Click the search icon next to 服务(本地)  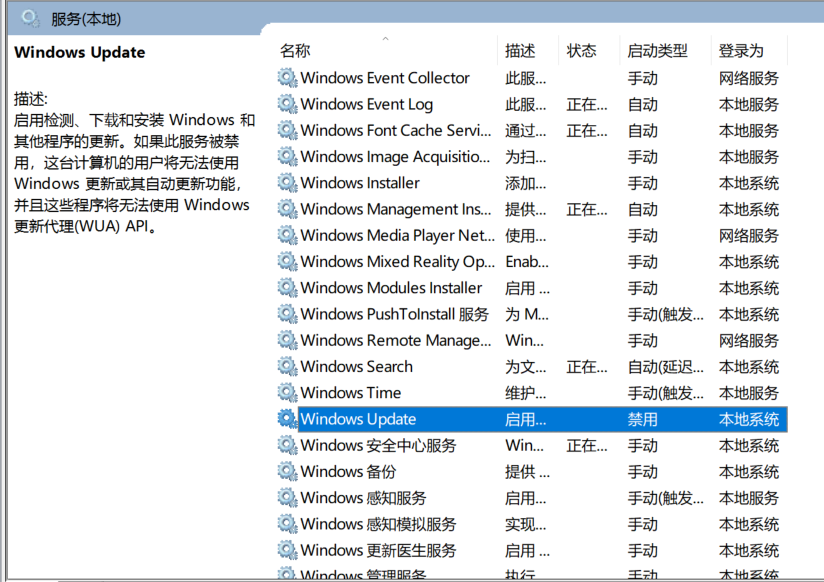coord(30,18)
